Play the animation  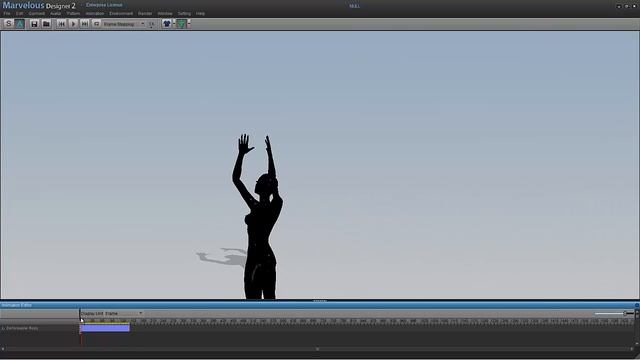tap(73, 24)
